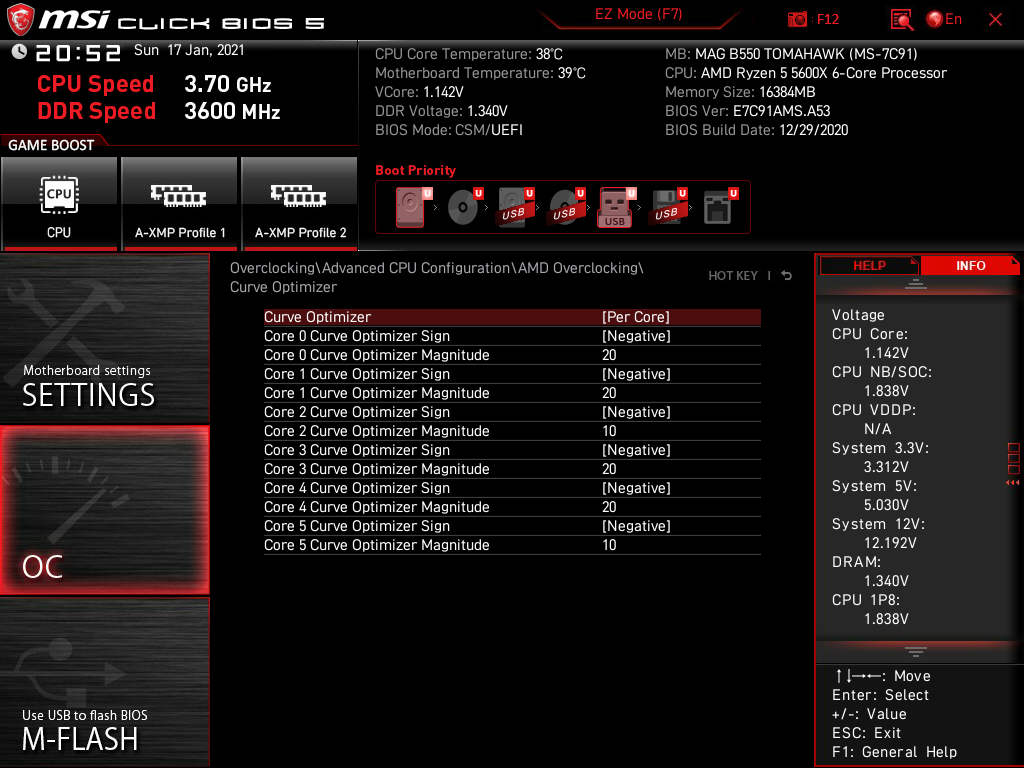Select the network boot device icon
Viewport: 1024px width, 768px height.
720,207
